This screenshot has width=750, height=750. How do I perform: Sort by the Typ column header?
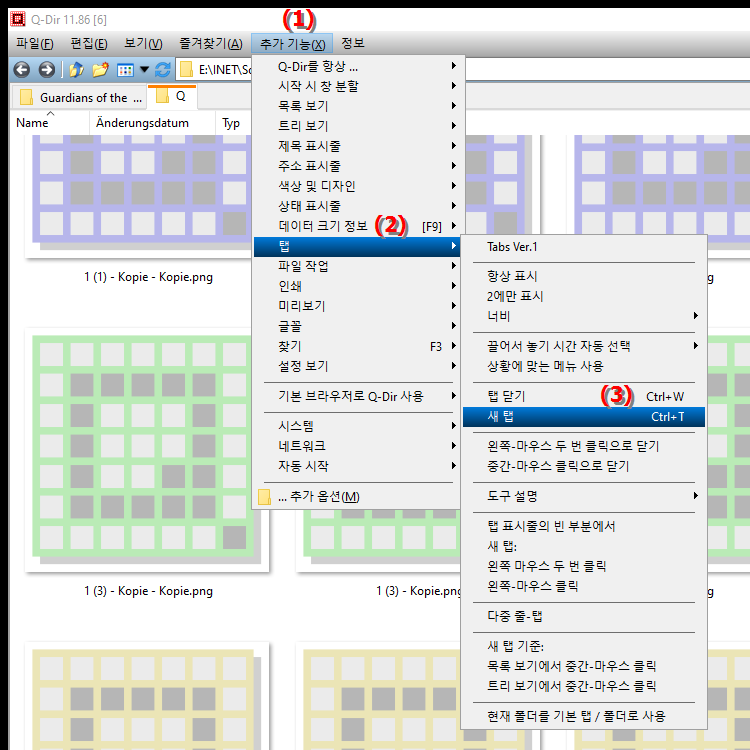(x=233, y=123)
